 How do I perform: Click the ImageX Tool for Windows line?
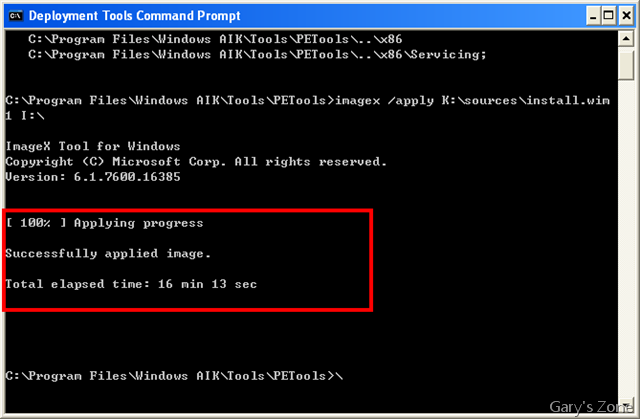coord(93,146)
